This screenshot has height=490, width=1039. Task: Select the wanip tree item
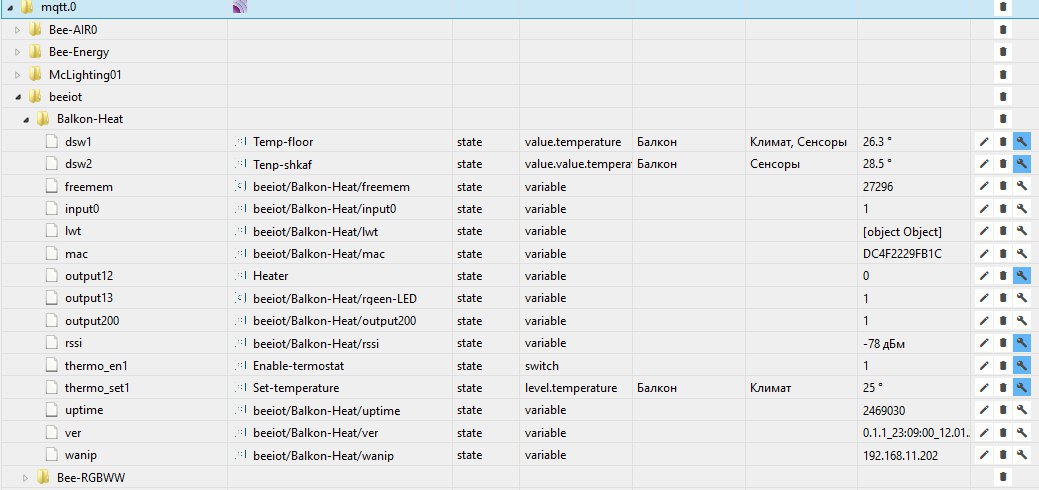(x=81, y=456)
